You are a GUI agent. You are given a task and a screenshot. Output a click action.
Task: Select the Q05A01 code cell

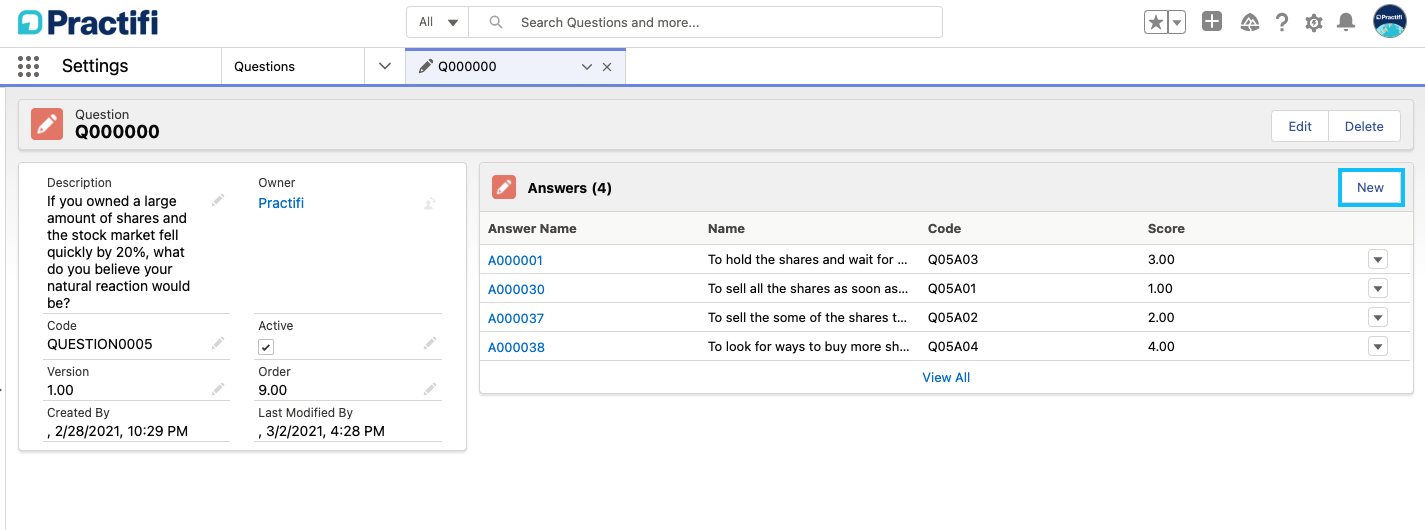(952, 289)
